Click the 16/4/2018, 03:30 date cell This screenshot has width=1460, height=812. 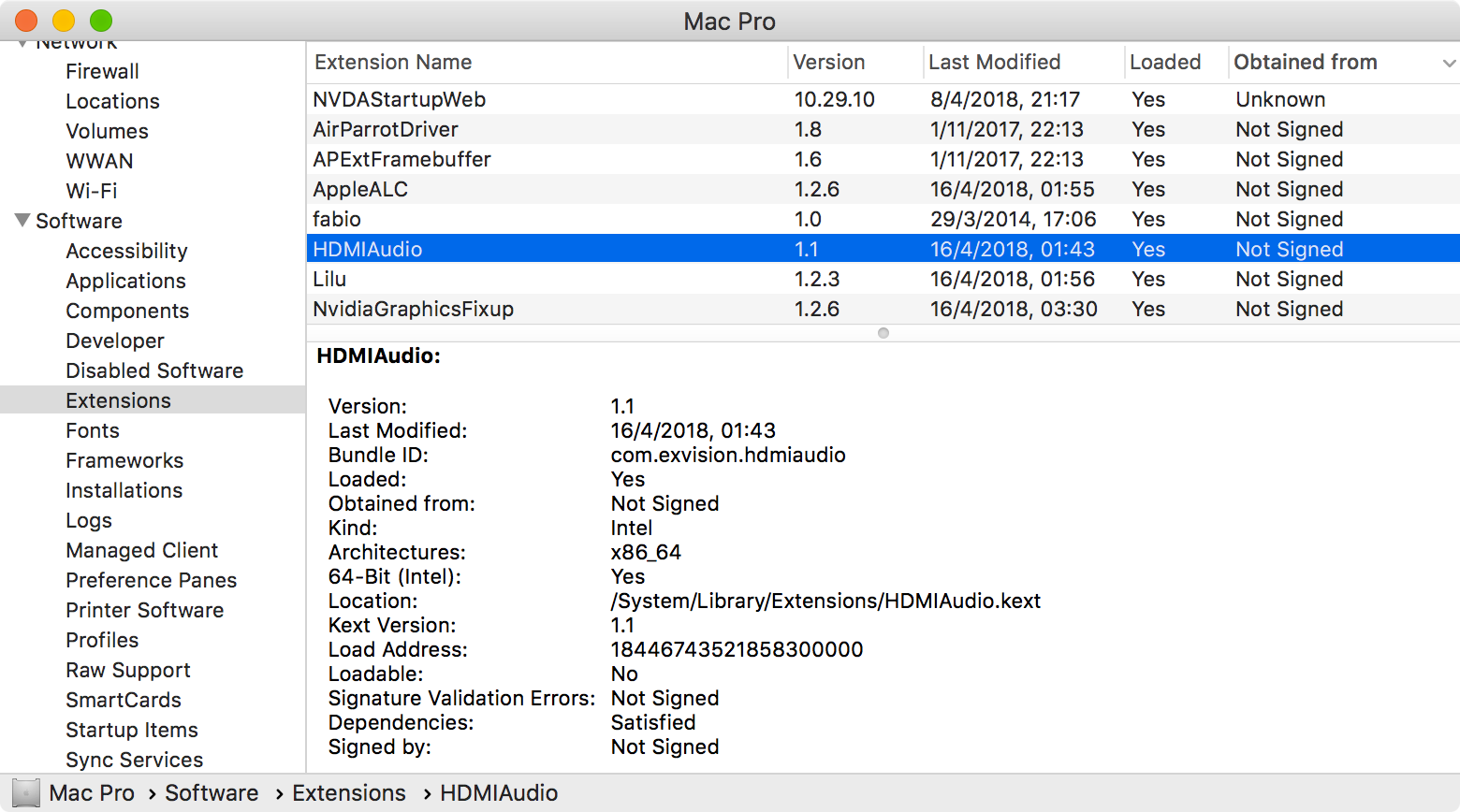pyautogui.click(x=1014, y=309)
